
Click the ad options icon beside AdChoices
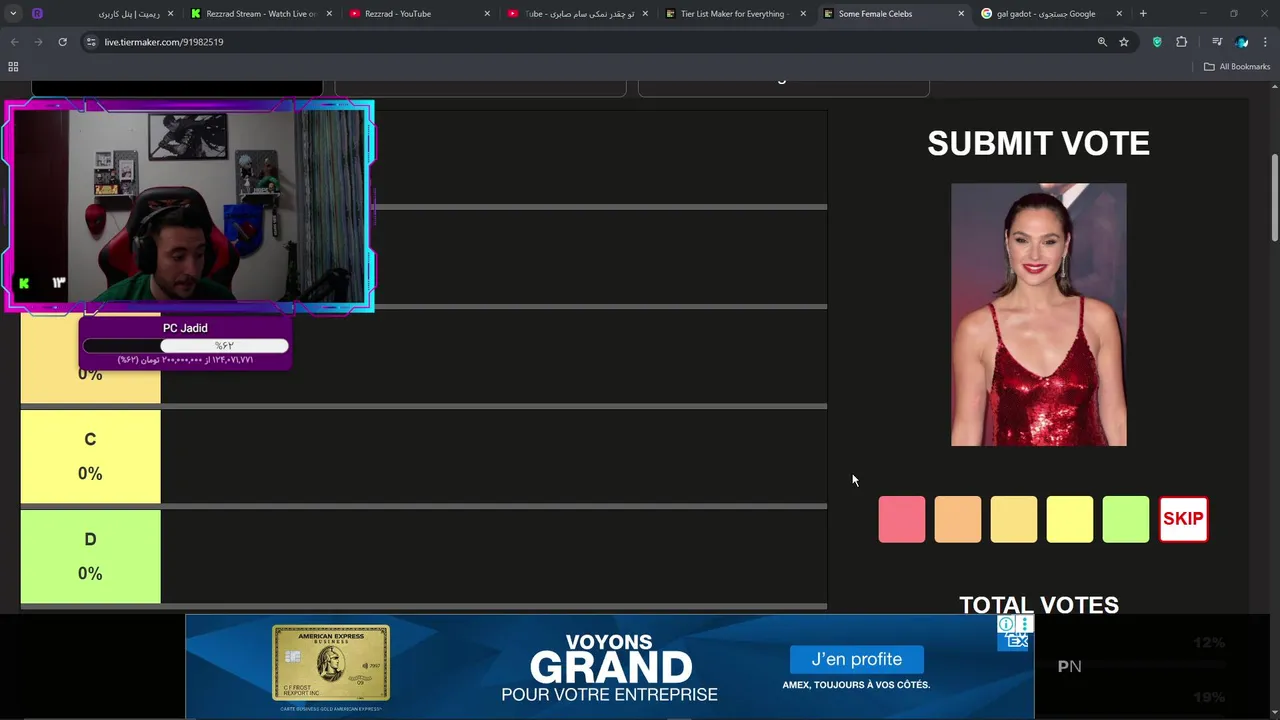(1024, 624)
